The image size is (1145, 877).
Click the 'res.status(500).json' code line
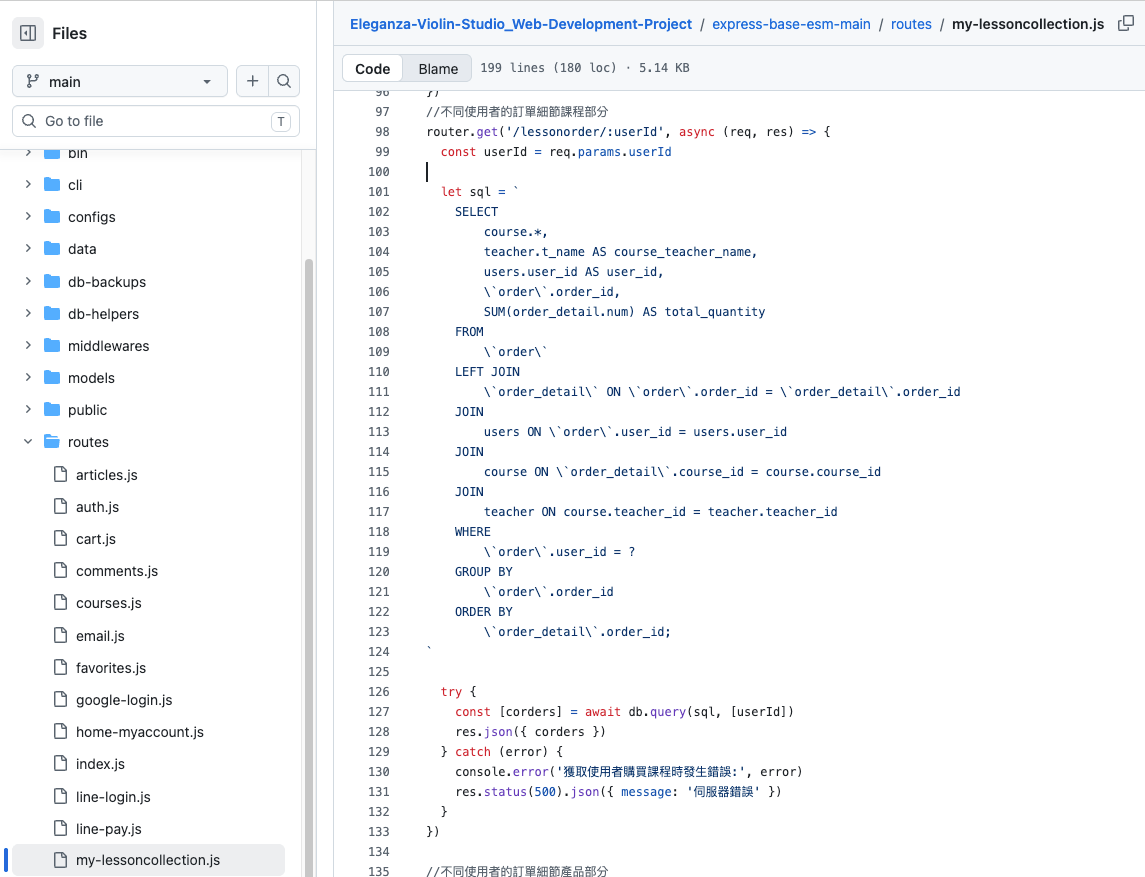coord(618,792)
